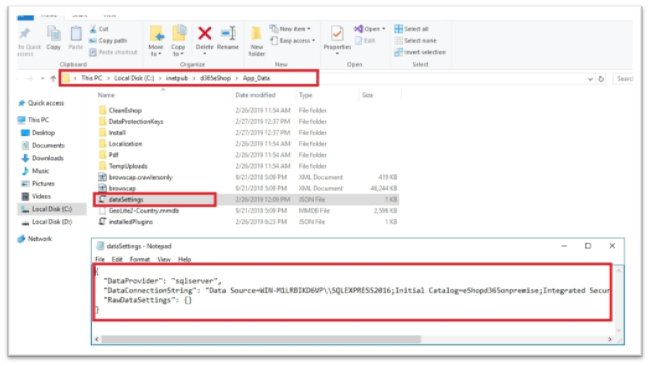Viewport: 650px width, 366px height.
Task: Click Copy path in Clipboard group
Action: tap(108, 41)
